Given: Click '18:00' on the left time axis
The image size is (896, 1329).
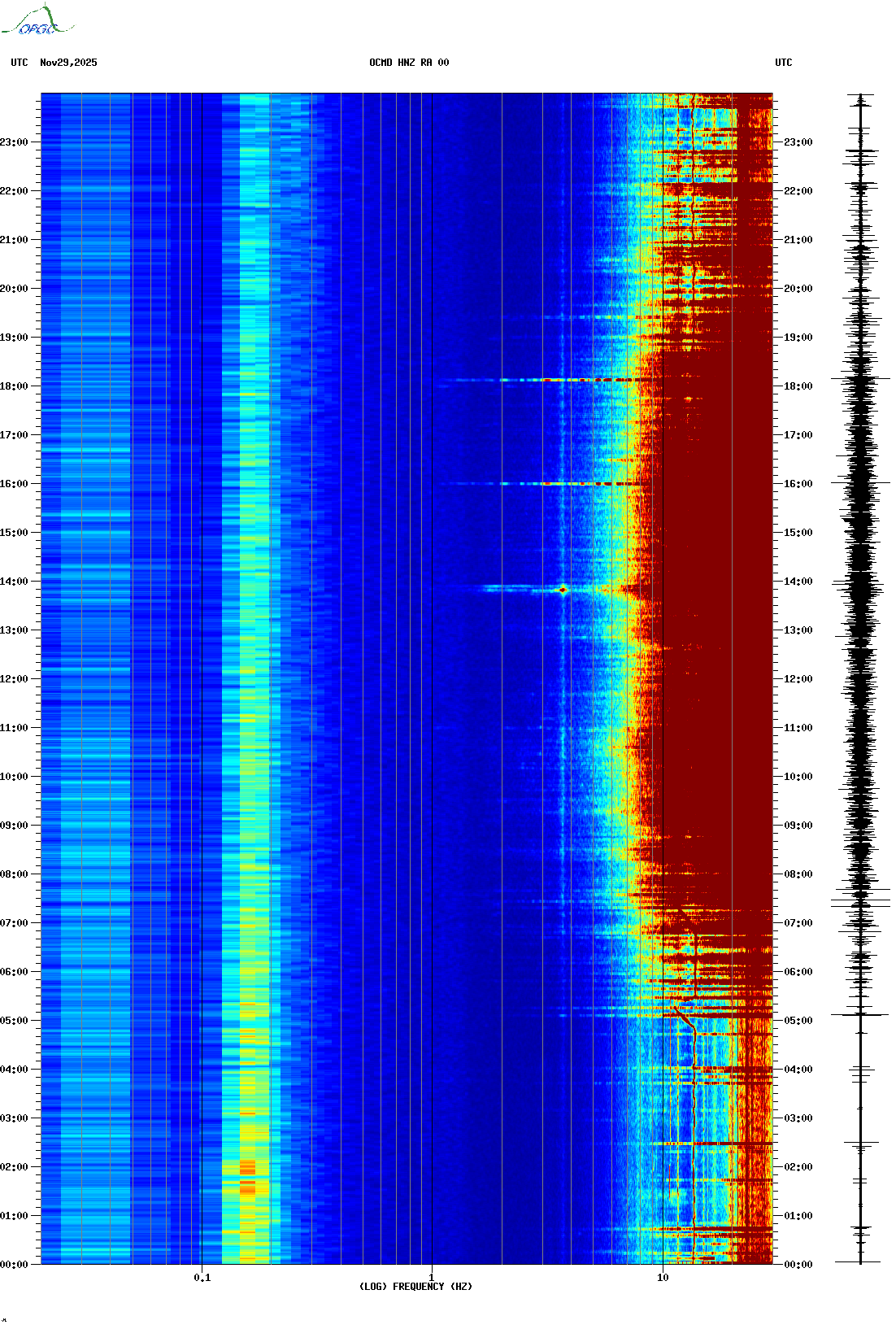Looking at the screenshot, I should (14, 386).
